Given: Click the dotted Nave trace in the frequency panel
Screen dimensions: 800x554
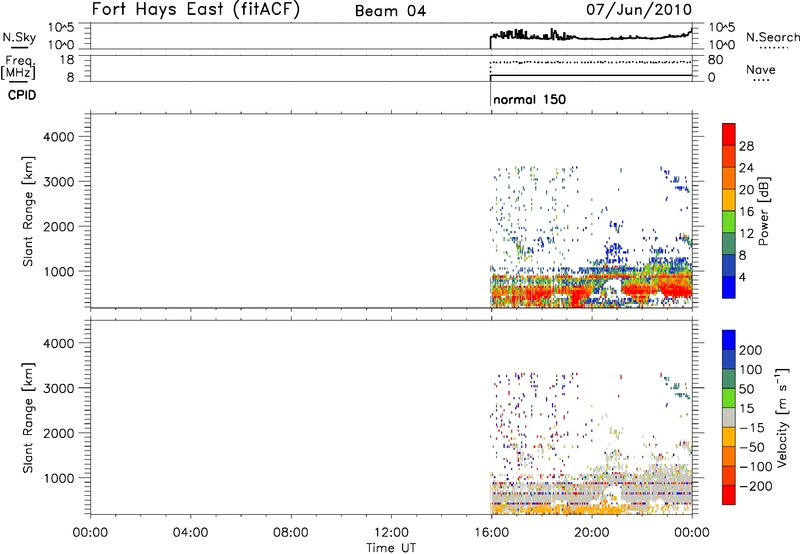Looking at the screenshot, I should click(x=592, y=62).
